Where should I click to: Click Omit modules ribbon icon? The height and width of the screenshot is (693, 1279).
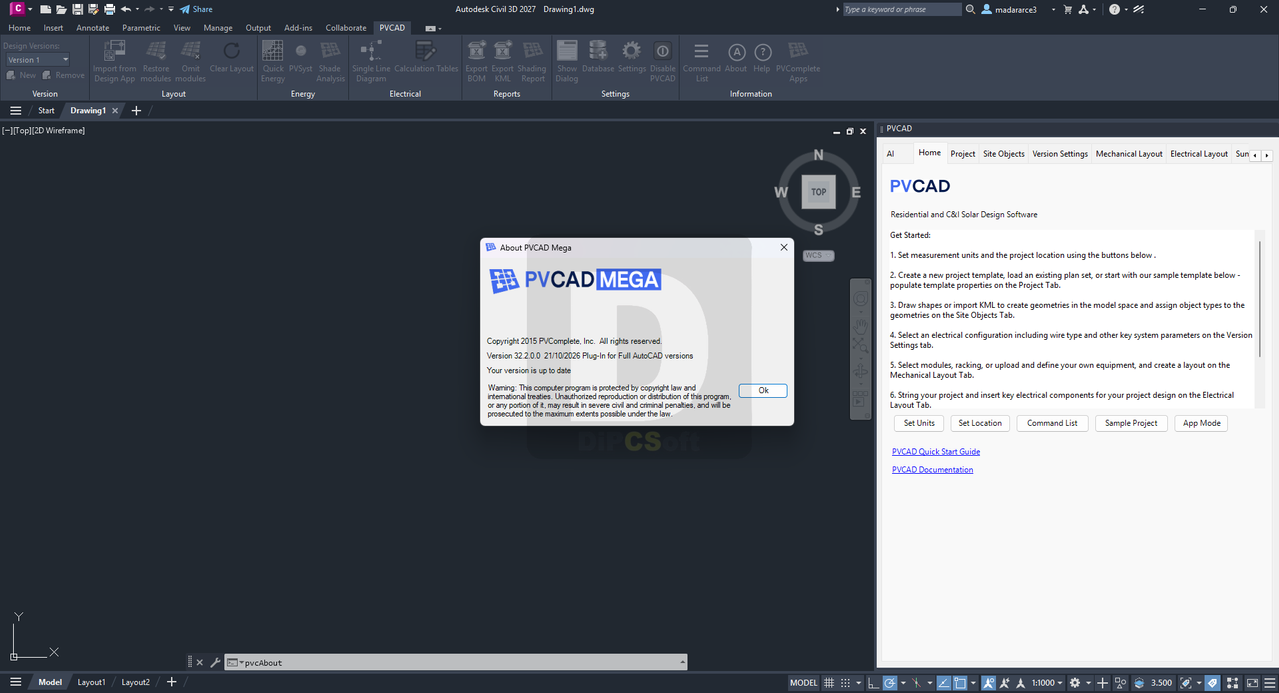pyautogui.click(x=190, y=61)
